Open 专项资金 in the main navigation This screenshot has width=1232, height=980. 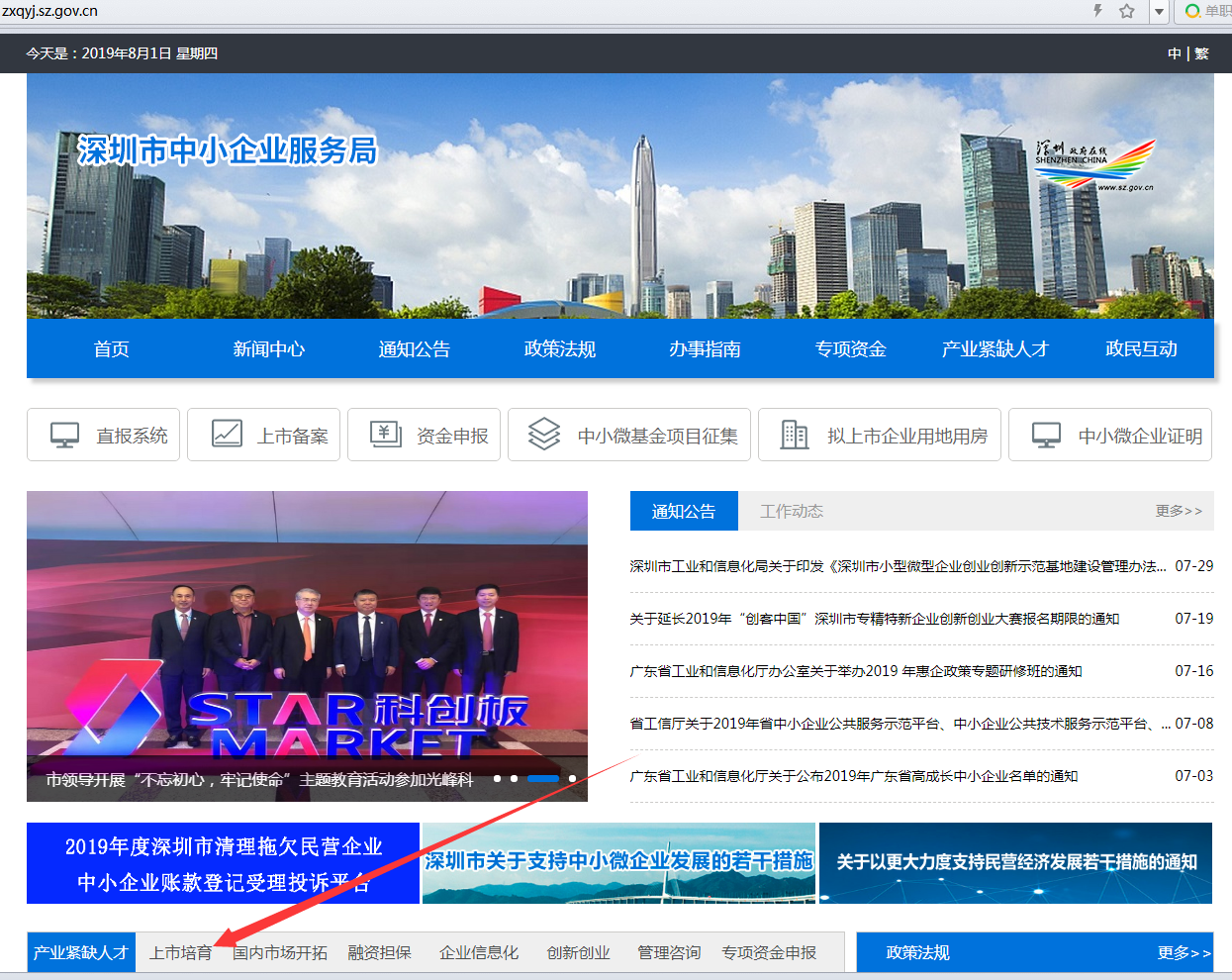850,348
